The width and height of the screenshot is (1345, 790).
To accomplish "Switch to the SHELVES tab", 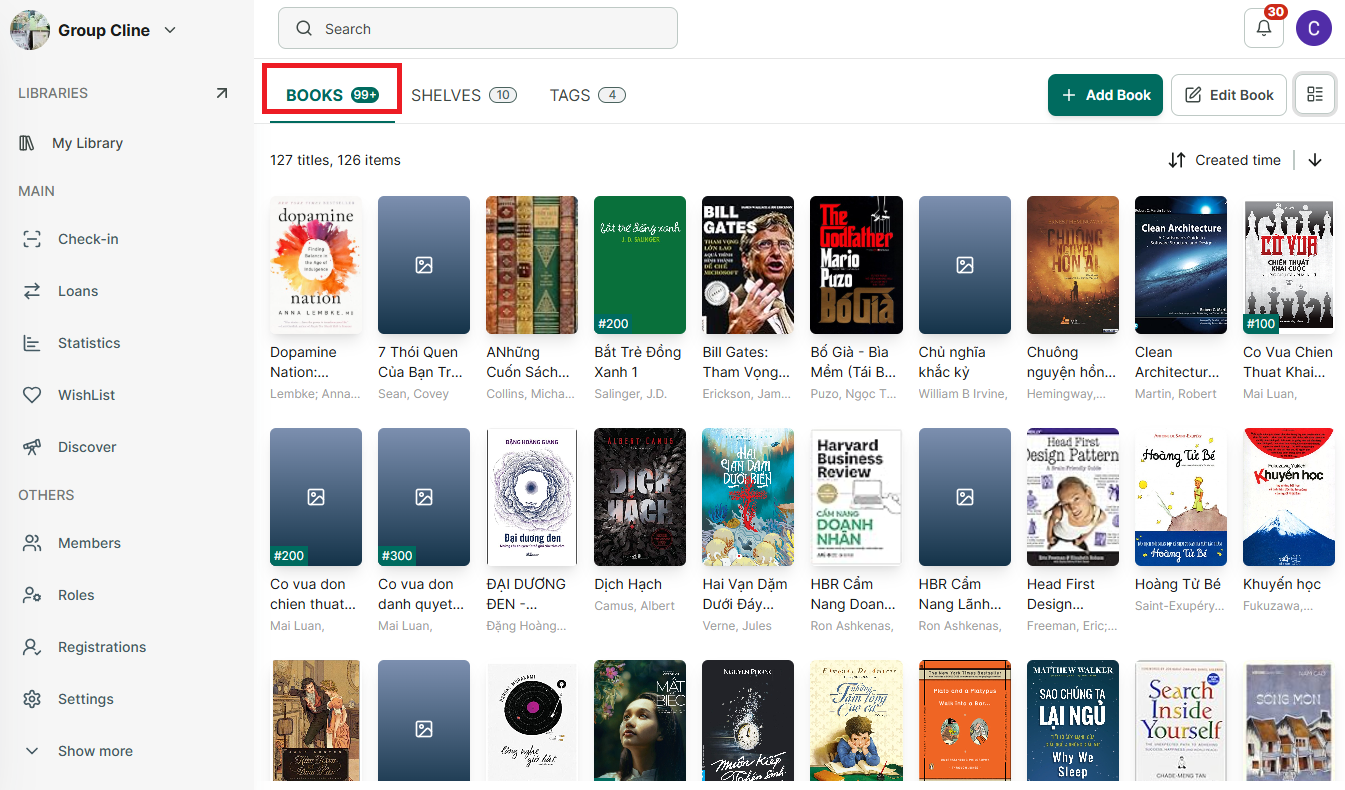I will point(463,95).
